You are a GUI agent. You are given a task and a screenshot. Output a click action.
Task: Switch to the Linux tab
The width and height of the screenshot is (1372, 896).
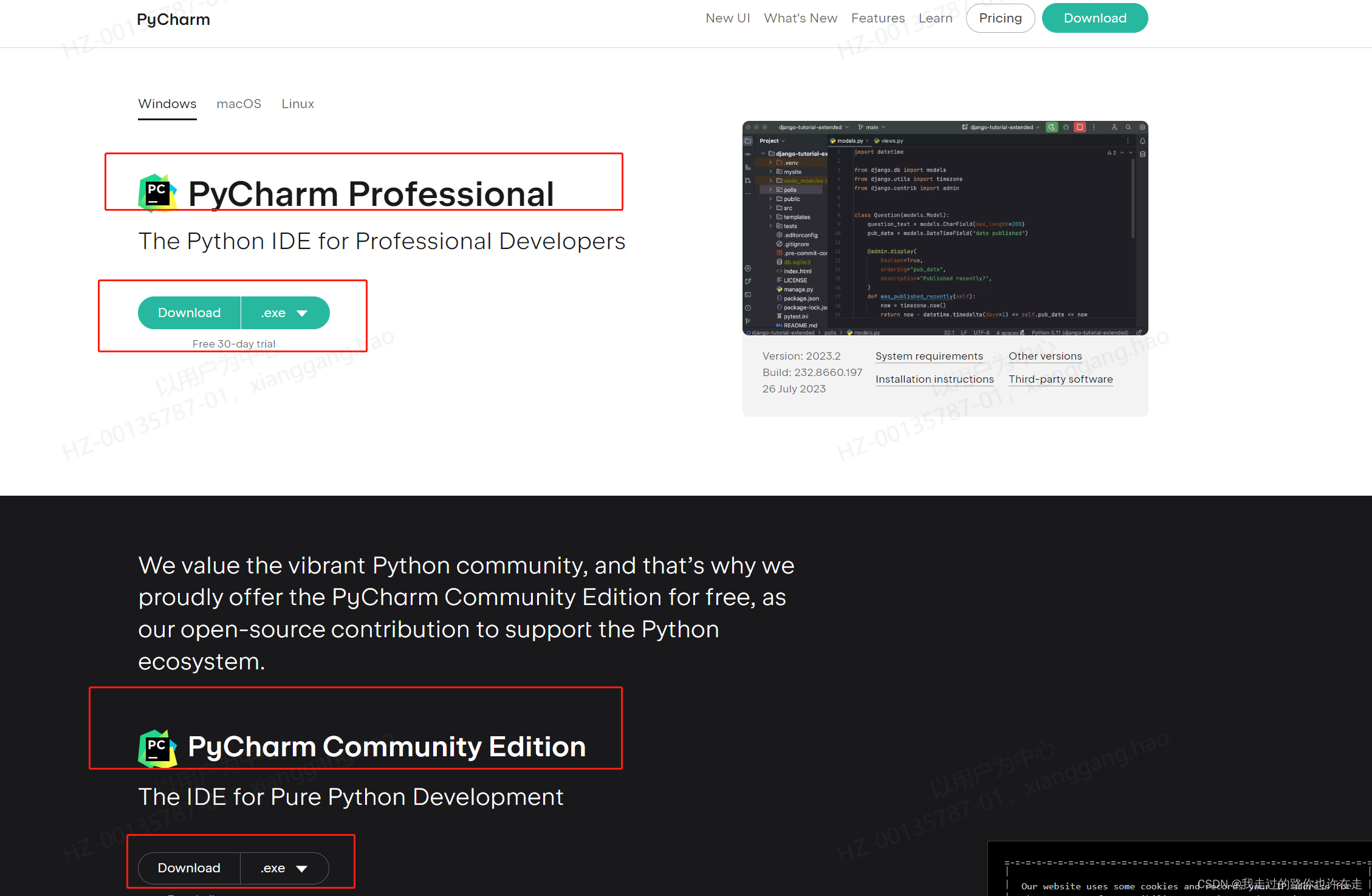tap(298, 104)
